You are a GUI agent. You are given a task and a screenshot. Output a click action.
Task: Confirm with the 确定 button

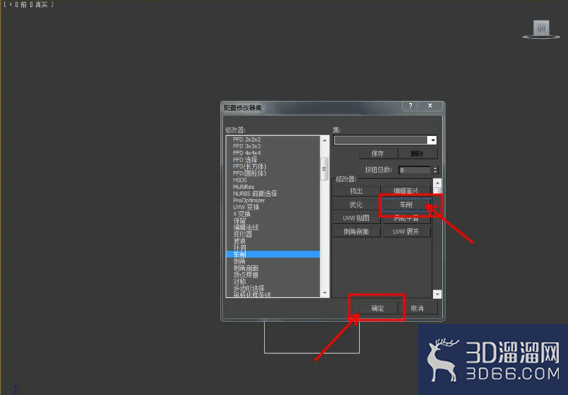click(378, 308)
